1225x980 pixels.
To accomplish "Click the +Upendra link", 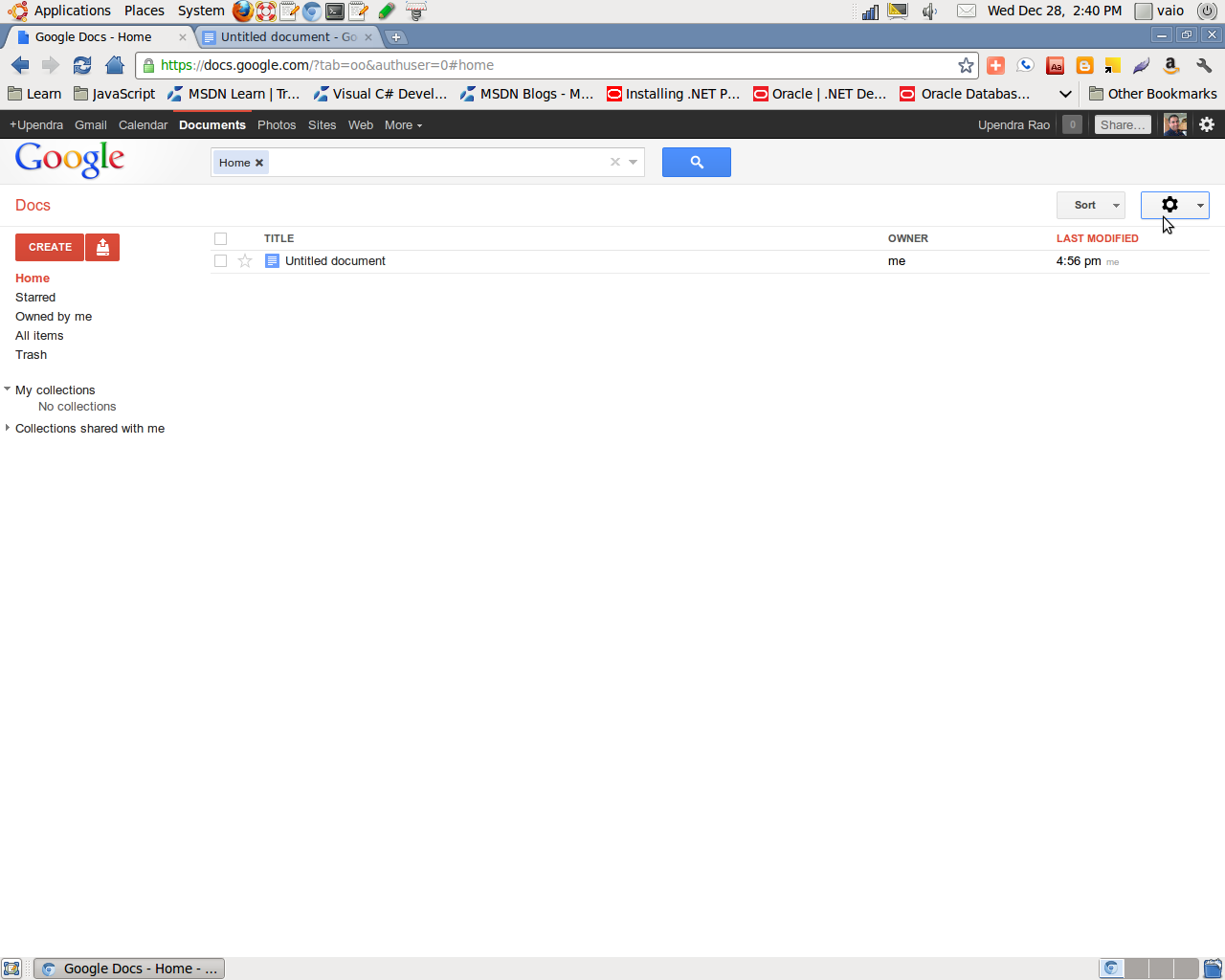I will point(36,125).
